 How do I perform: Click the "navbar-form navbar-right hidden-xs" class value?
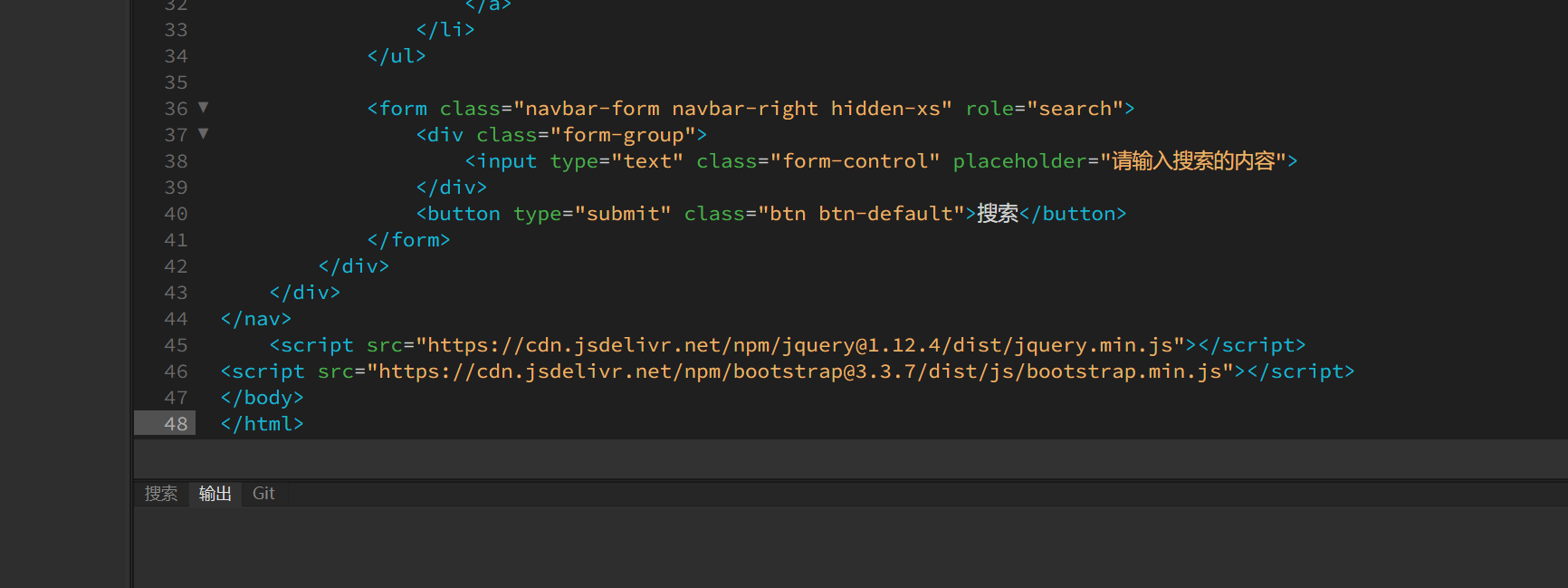tap(732, 109)
